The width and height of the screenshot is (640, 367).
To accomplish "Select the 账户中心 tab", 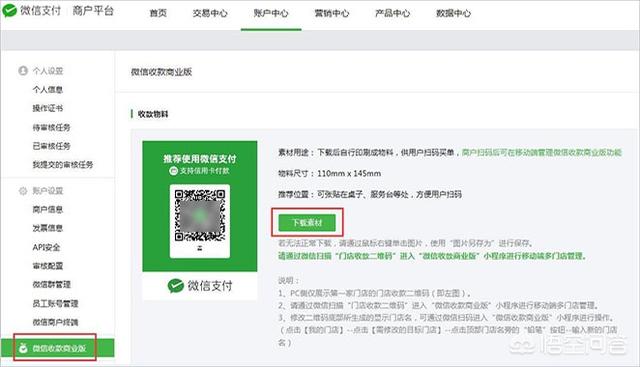I will [271, 13].
